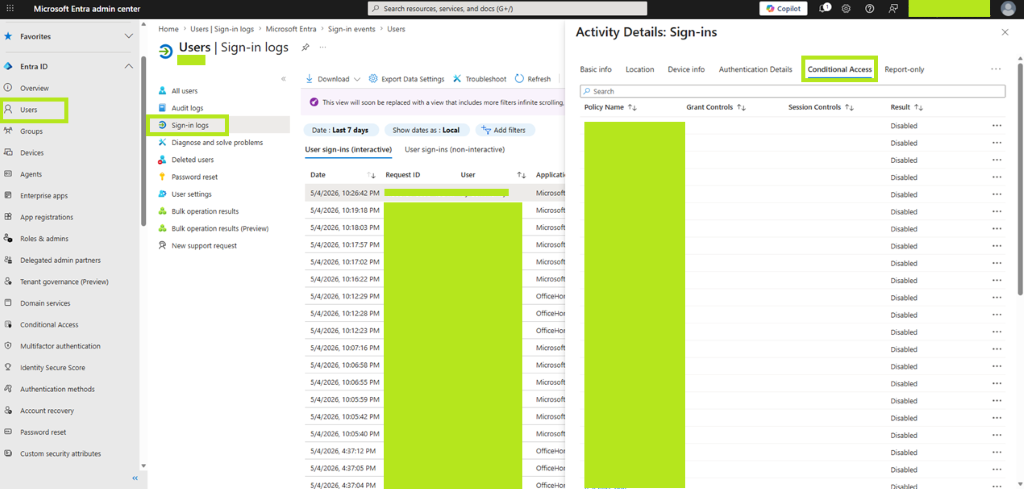Click the search resources box
This screenshot has width=1024, height=489.
click(x=507, y=8)
